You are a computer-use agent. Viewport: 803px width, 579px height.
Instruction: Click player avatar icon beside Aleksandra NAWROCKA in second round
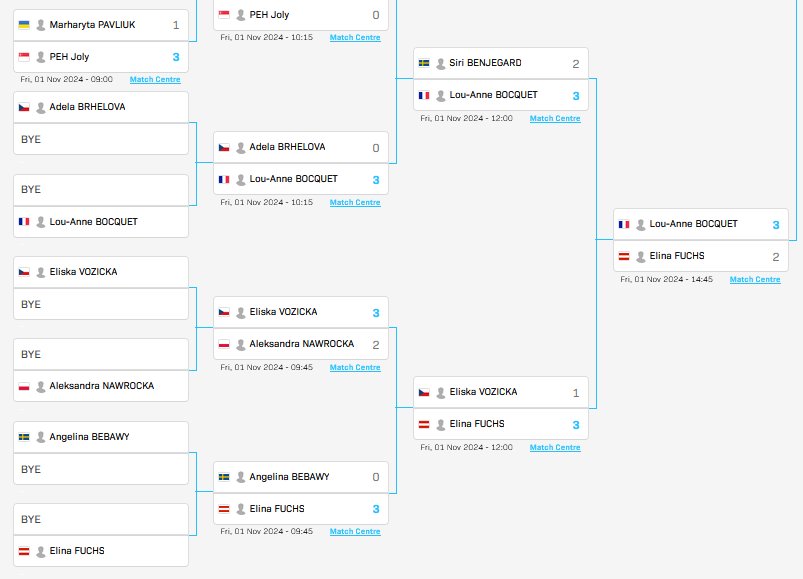pyautogui.click(x=241, y=345)
